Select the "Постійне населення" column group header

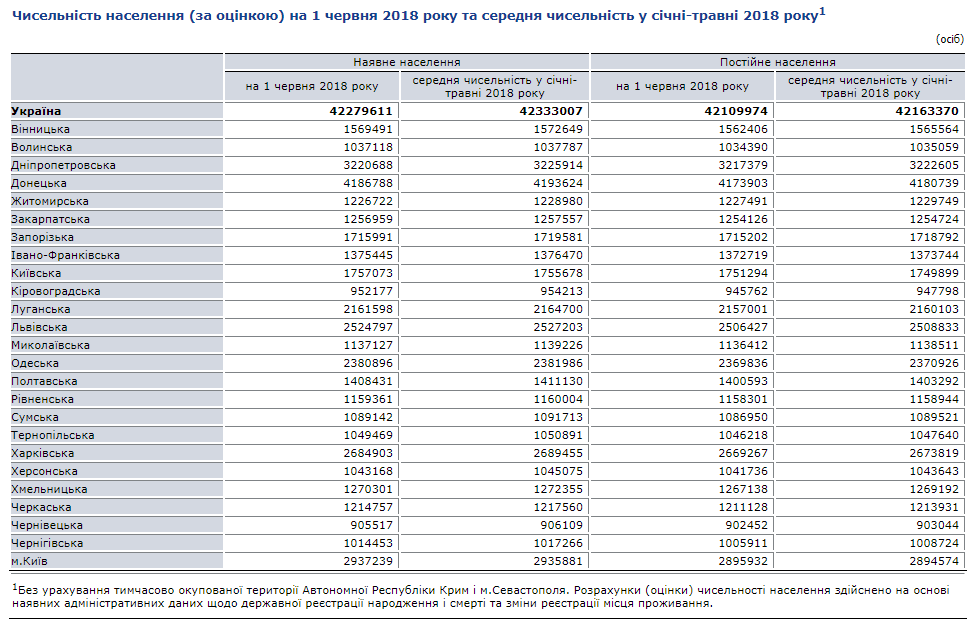(777, 62)
